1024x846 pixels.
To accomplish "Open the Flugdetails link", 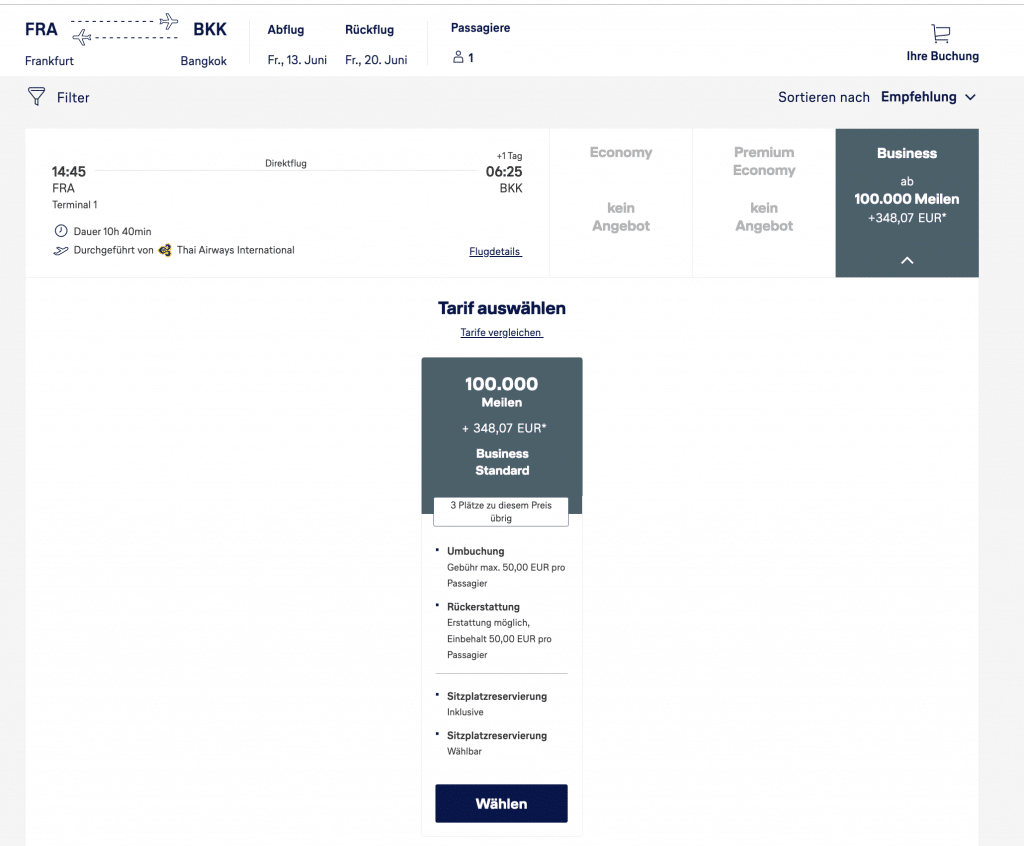I will pos(495,252).
